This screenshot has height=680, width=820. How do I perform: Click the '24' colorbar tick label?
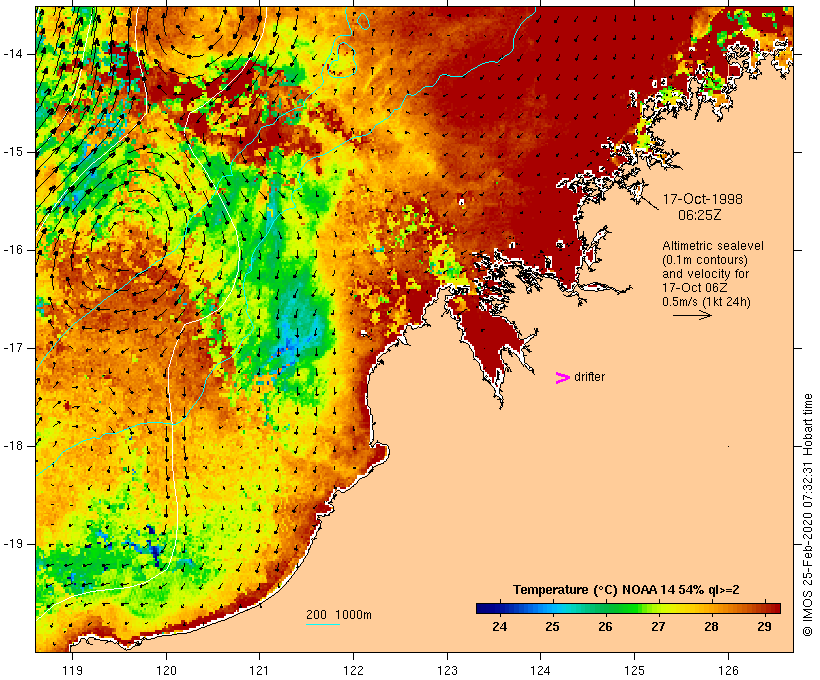click(499, 627)
